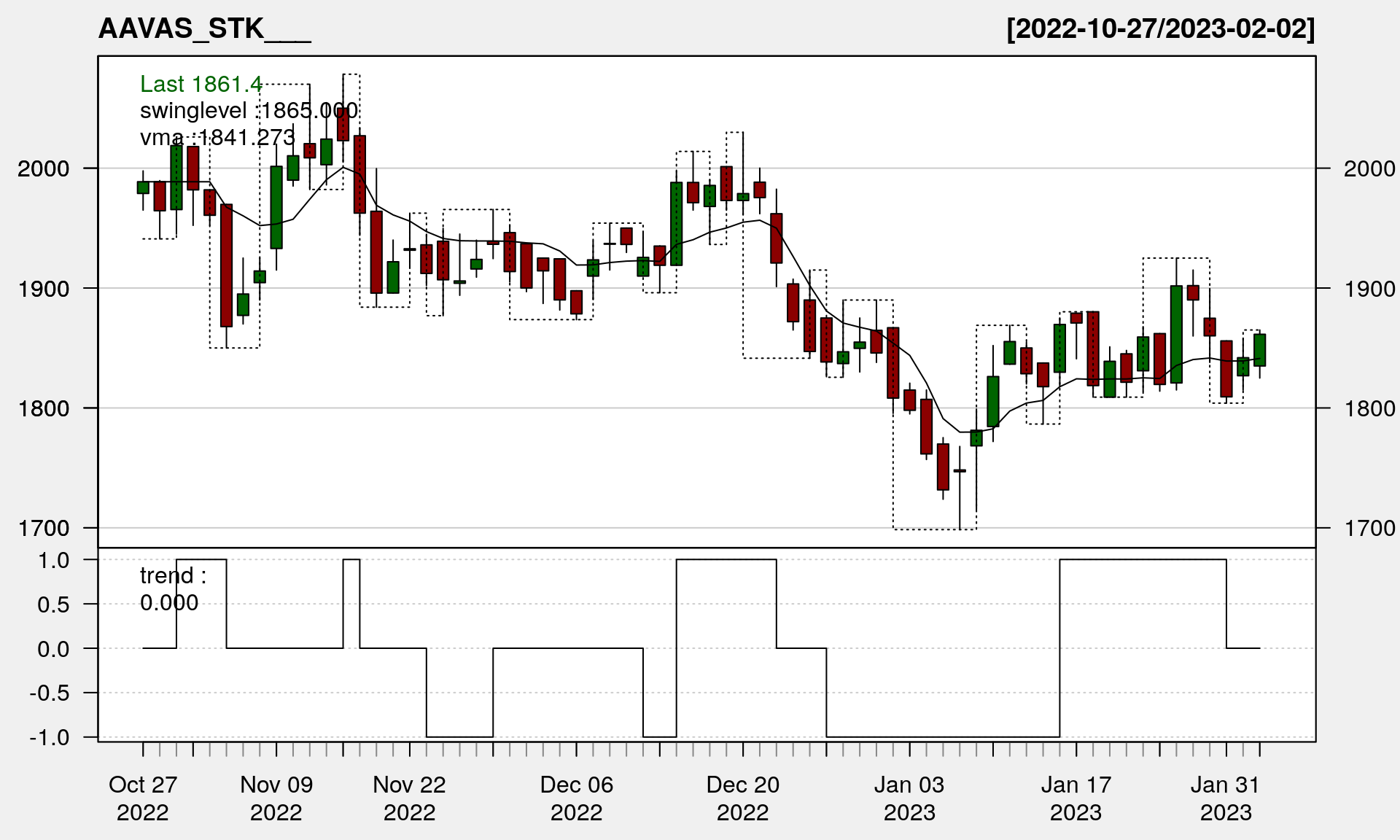Click the Jan 03 2023 axis date
Viewport: 1400px width, 840px height.
[x=909, y=798]
